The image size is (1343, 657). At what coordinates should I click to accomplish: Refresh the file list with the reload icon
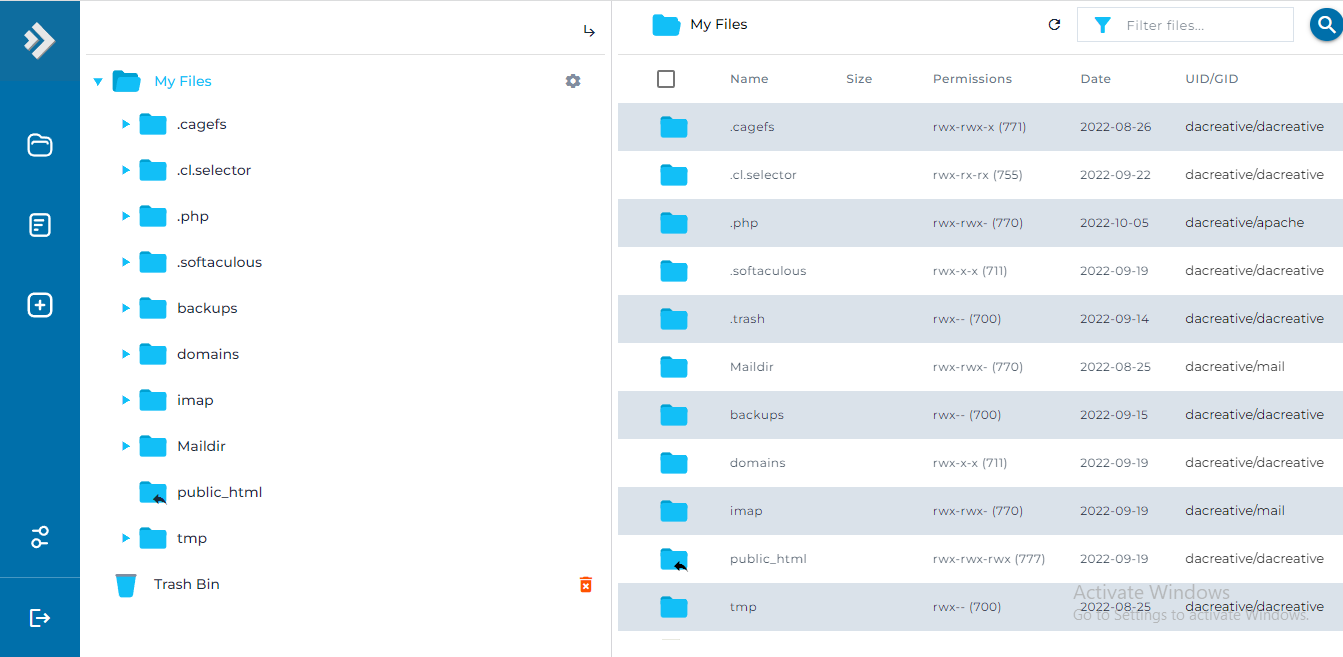(x=1054, y=24)
